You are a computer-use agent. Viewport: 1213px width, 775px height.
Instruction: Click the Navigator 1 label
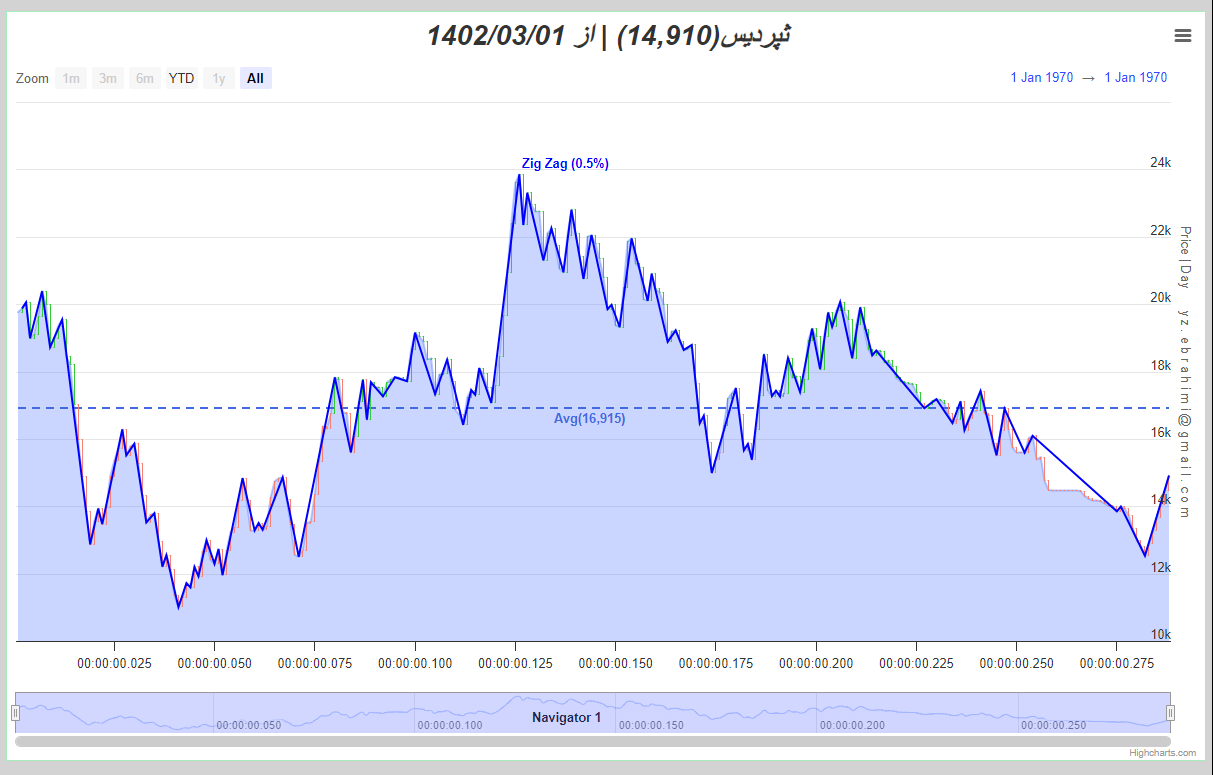567,717
